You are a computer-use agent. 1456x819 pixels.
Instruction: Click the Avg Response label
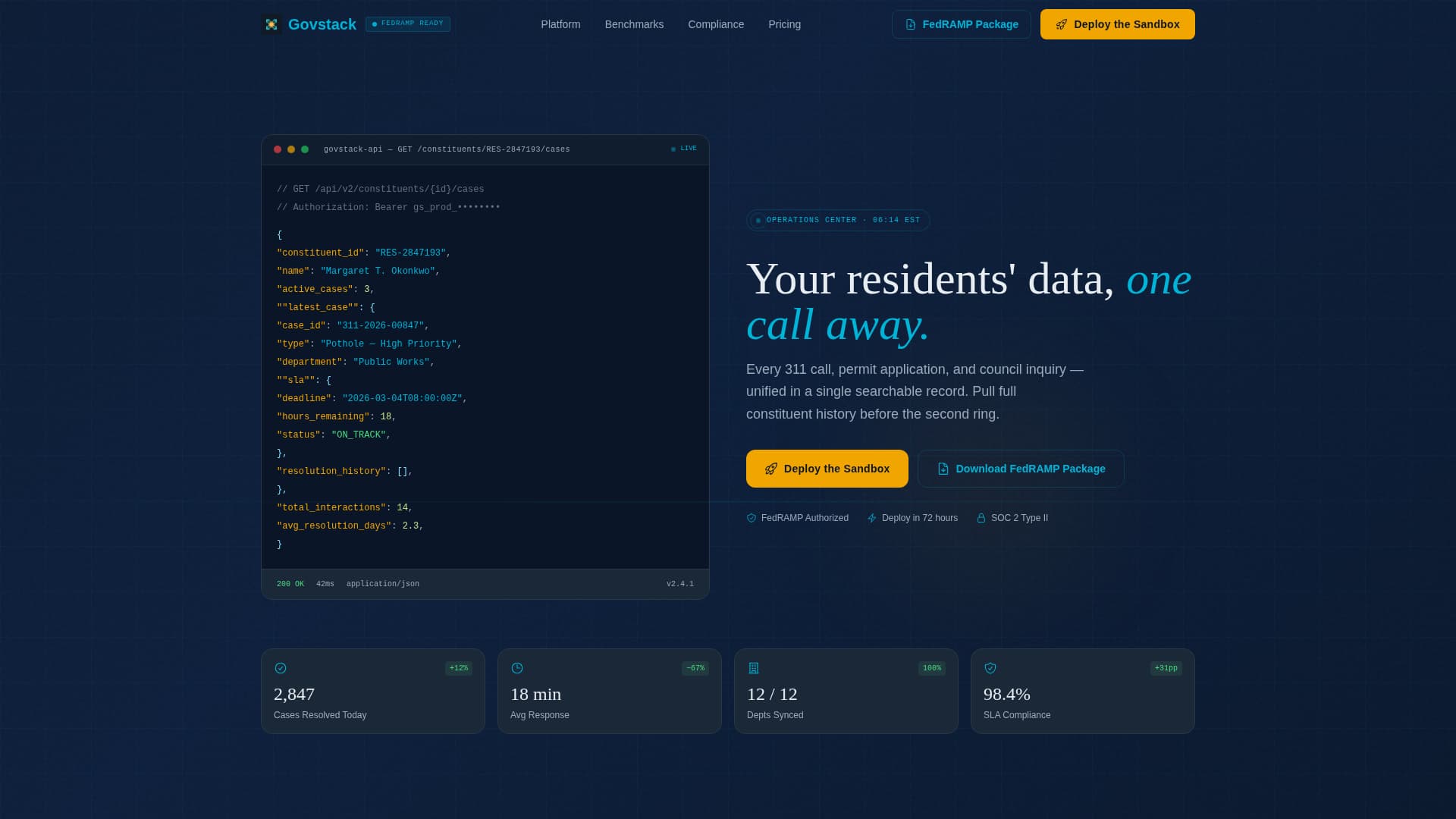(540, 715)
